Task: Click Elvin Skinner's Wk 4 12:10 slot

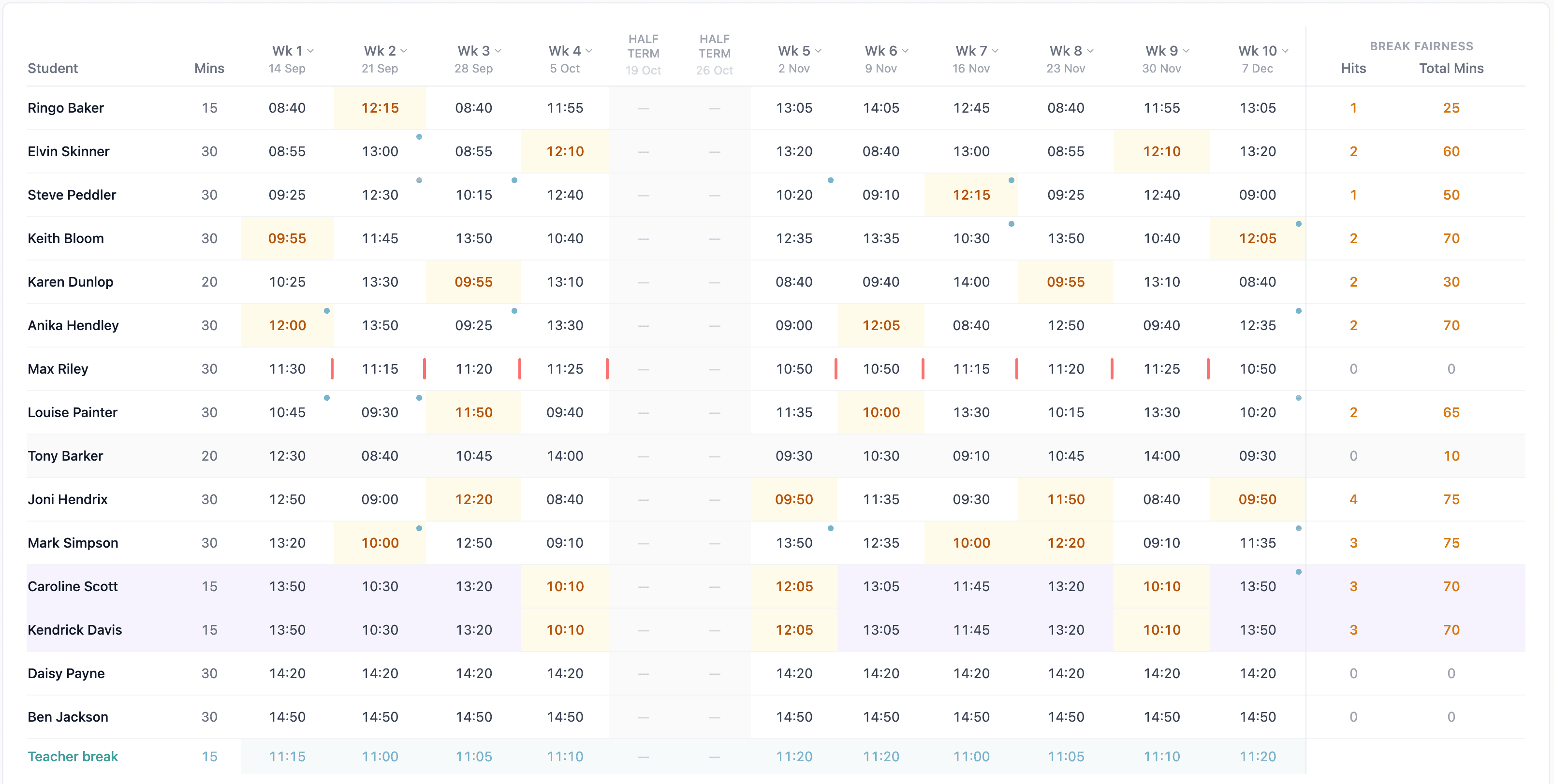Action: coord(565,151)
